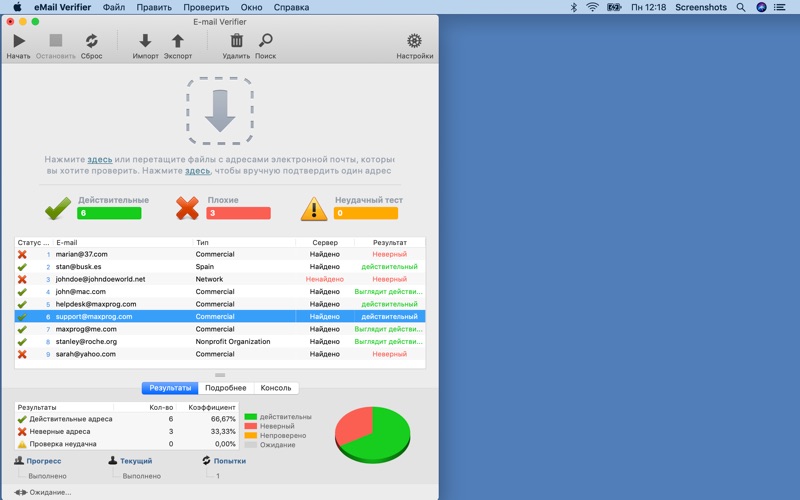Open Spotlight search in menu bar
Screen dimensions: 800x500
coord(741,7)
